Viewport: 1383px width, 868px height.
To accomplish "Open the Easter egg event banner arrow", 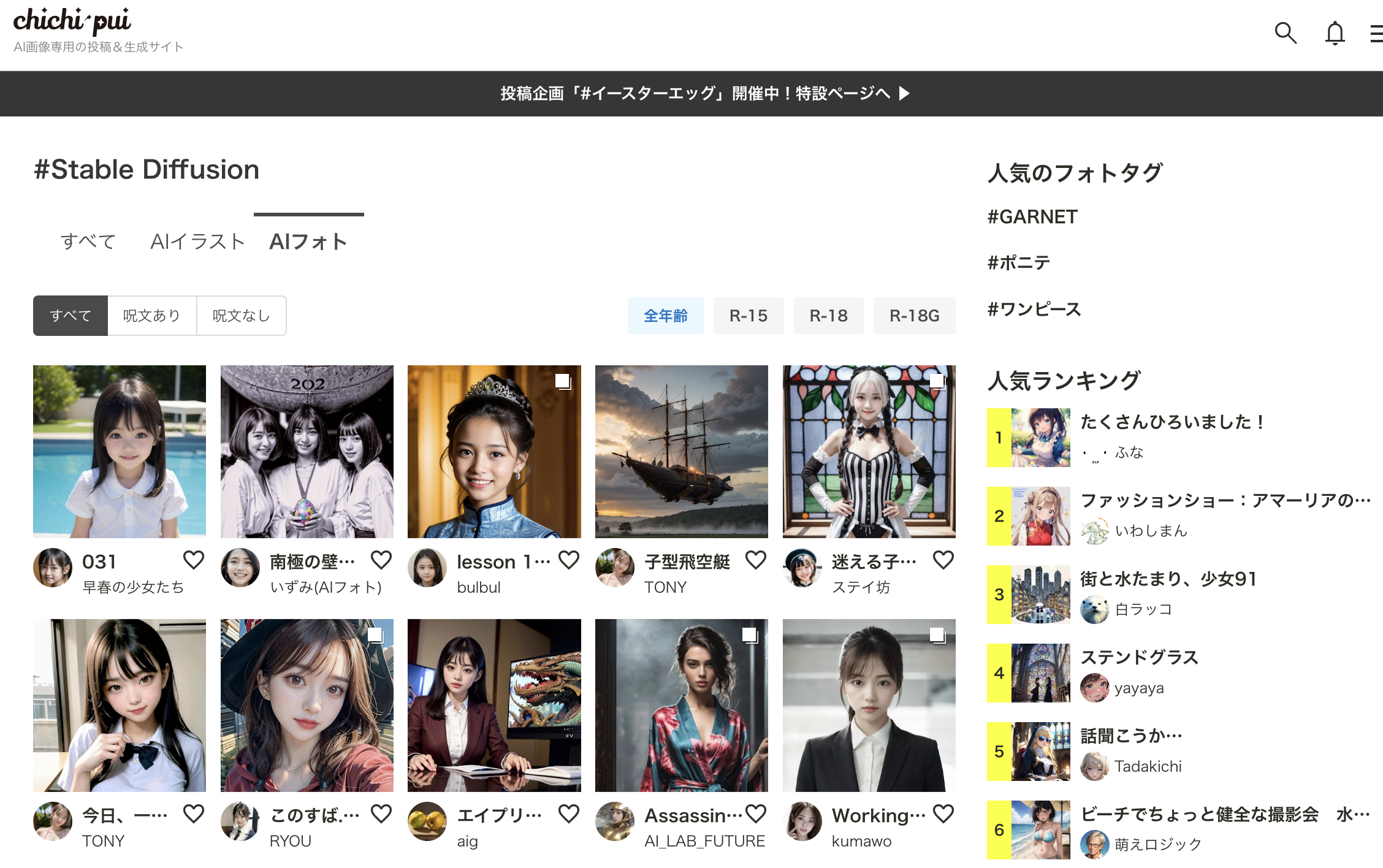I will pos(904,93).
